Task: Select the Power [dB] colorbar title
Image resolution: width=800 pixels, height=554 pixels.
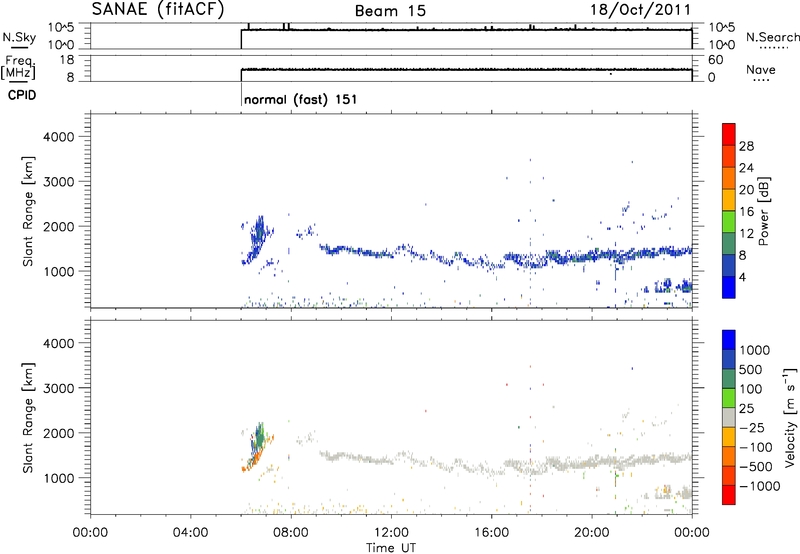Action: (764, 211)
